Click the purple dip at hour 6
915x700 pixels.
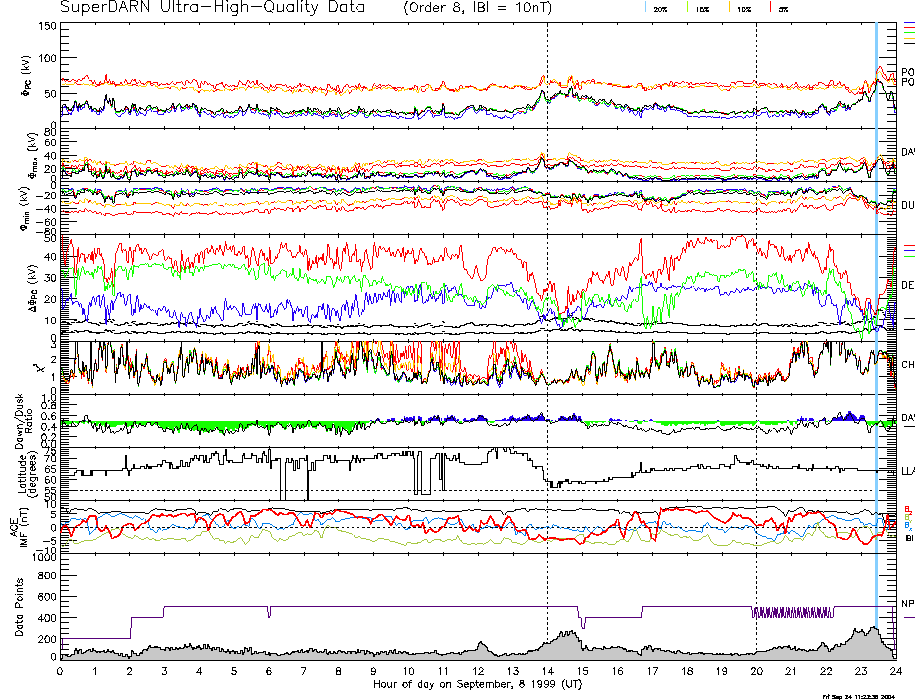tap(269, 612)
